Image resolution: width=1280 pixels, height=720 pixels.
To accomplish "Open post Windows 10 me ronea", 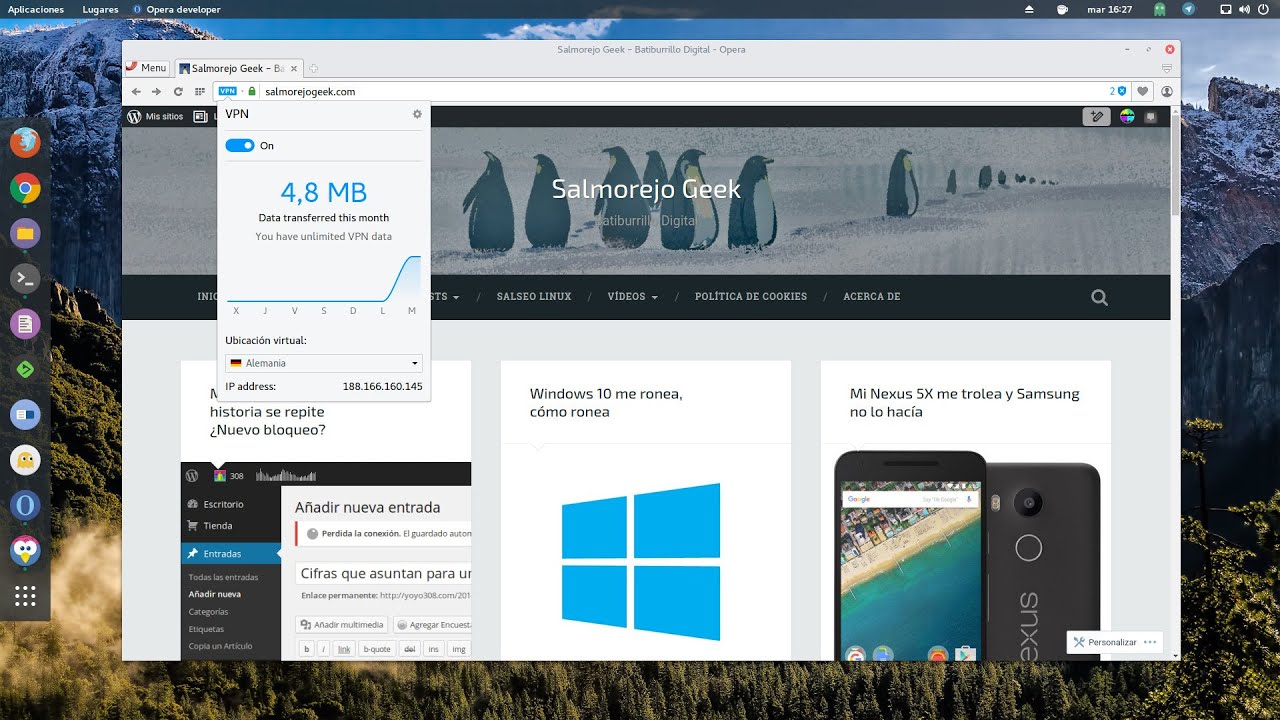I will 606,402.
